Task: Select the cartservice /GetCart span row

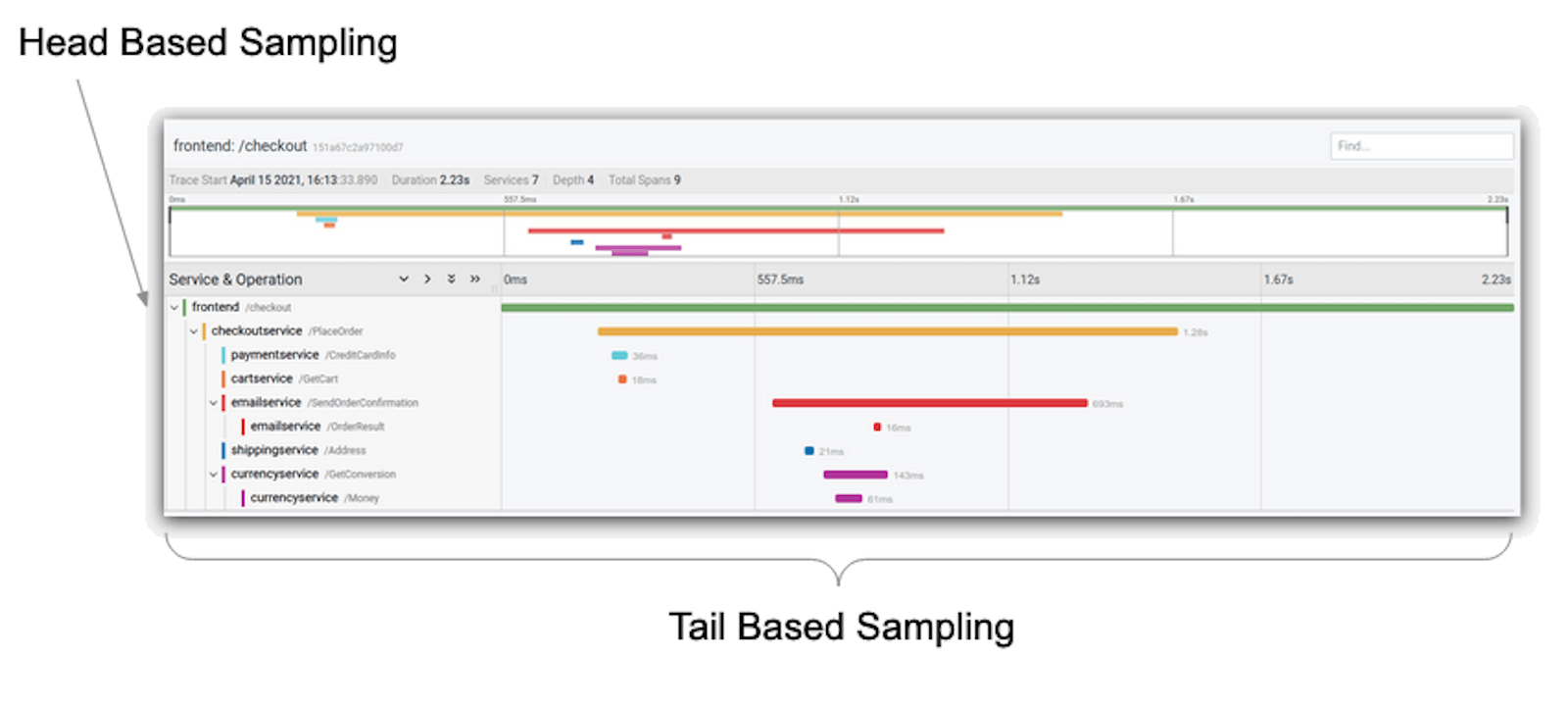Action: (x=841, y=379)
